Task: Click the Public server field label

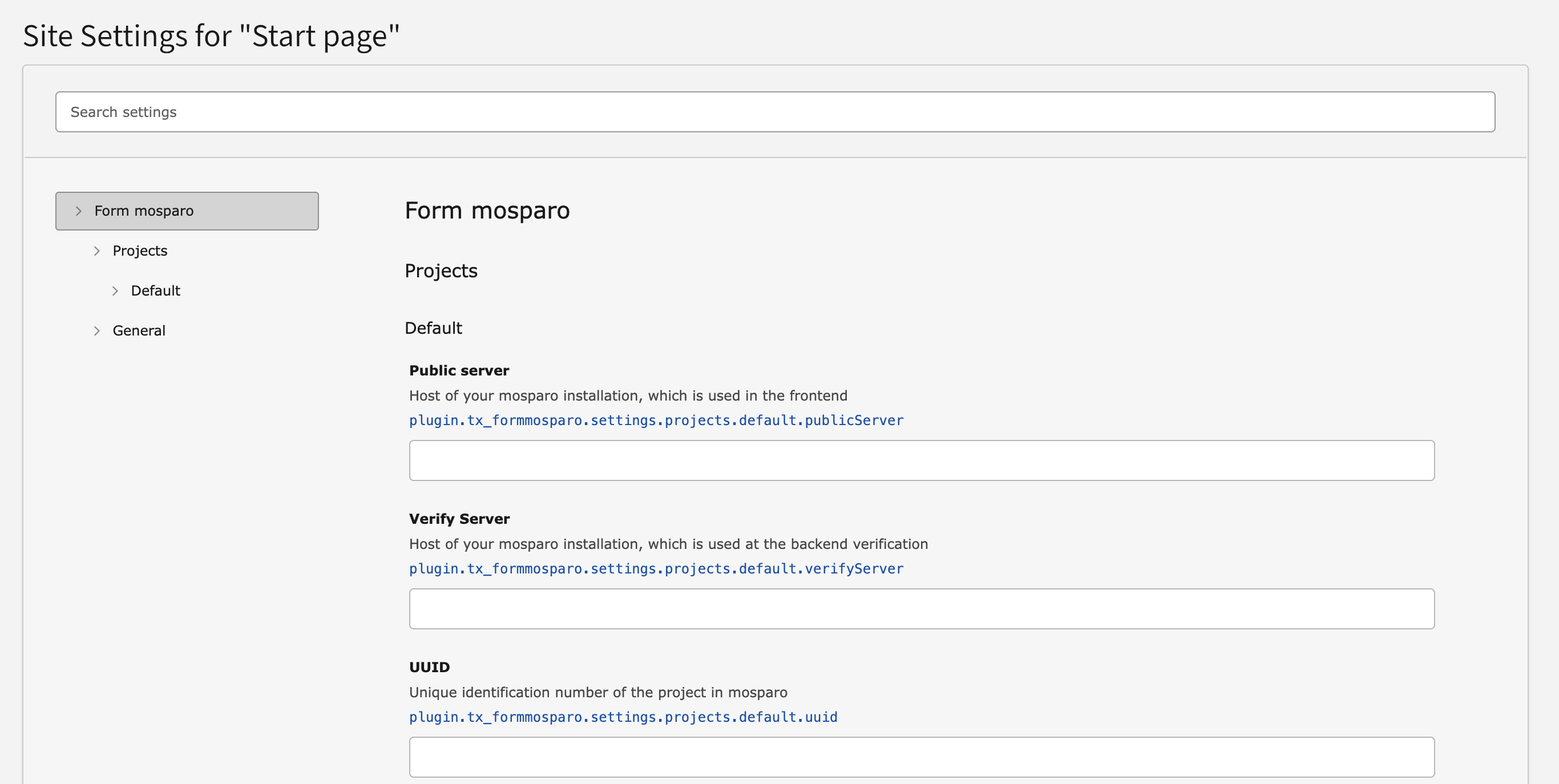Action: [x=459, y=370]
